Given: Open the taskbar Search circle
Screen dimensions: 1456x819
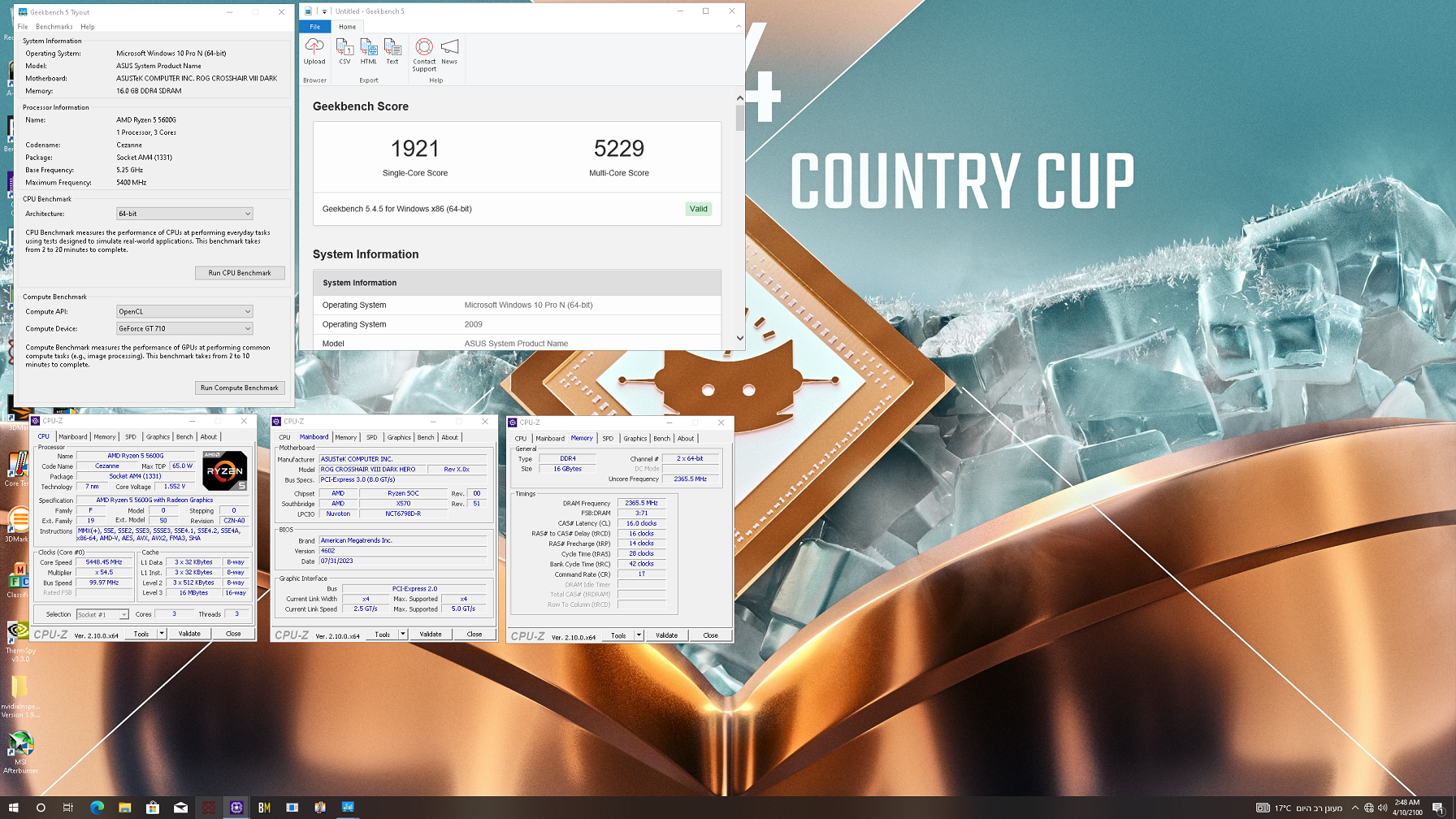Looking at the screenshot, I should [x=41, y=808].
